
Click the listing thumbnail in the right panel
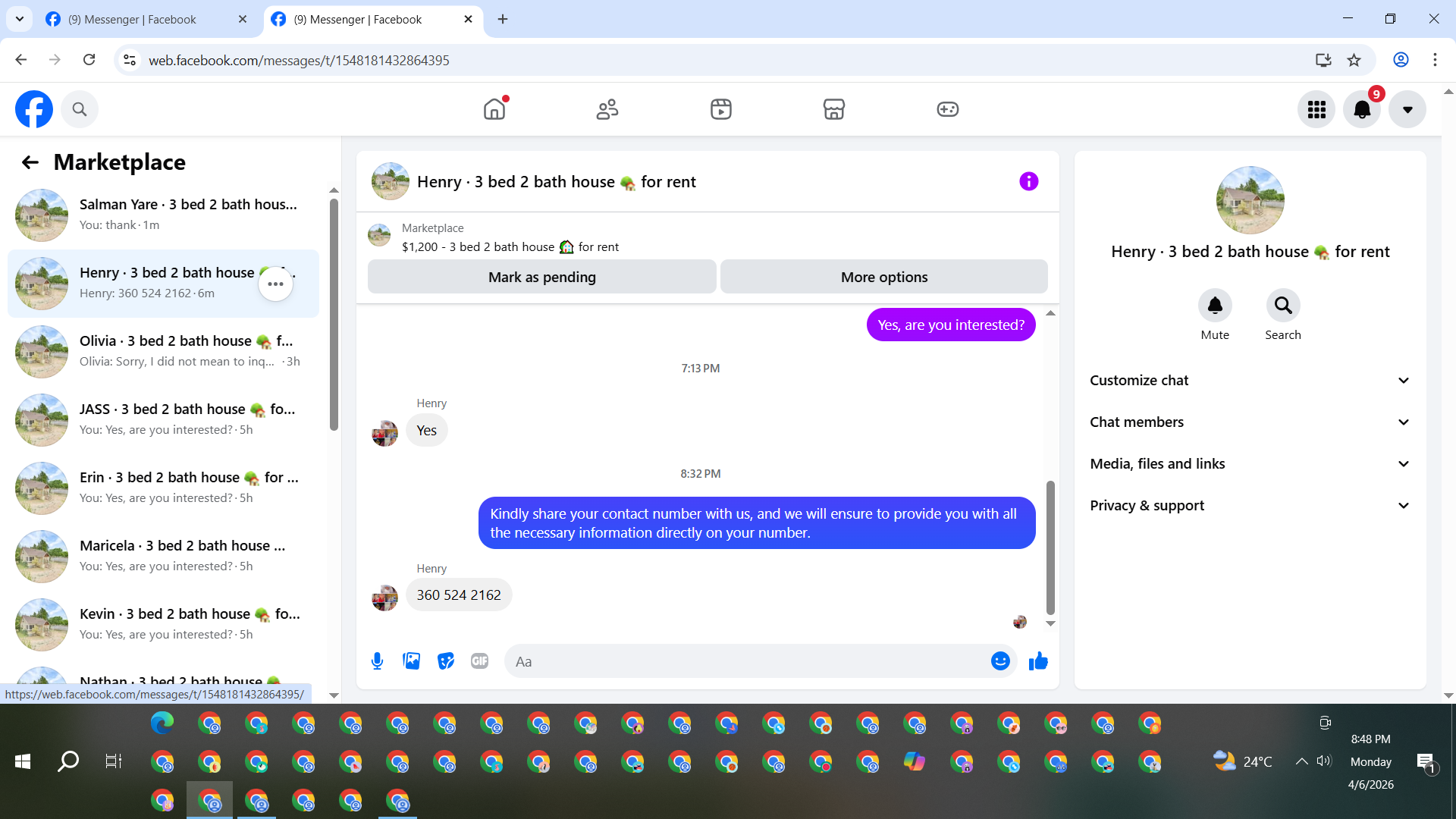[x=1250, y=200]
